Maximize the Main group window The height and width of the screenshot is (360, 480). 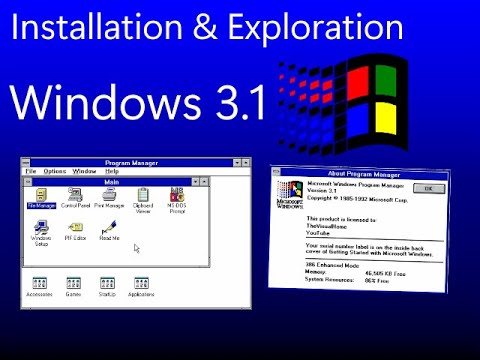click(x=204, y=182)
